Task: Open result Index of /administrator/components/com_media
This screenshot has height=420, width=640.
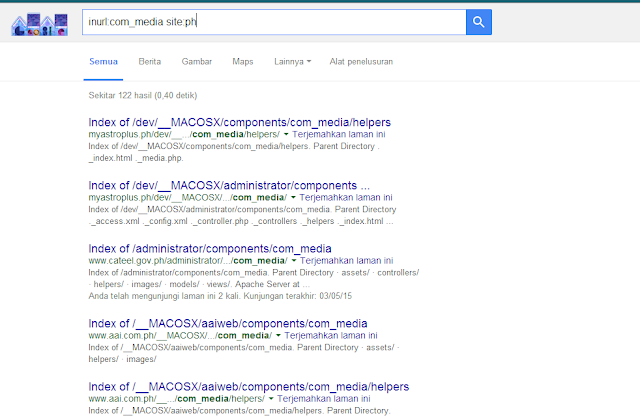Action: tap(210, 249)
